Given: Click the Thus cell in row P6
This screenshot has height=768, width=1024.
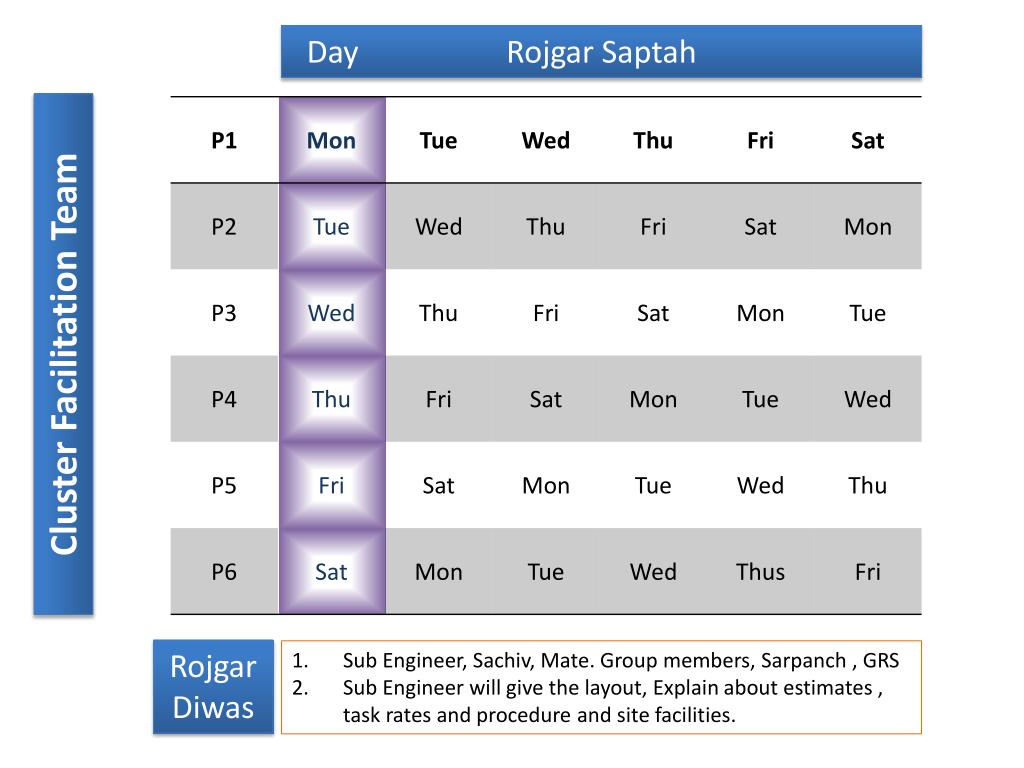Looking at the screenshot, I should pyautogui.click(x=760, y=571).
